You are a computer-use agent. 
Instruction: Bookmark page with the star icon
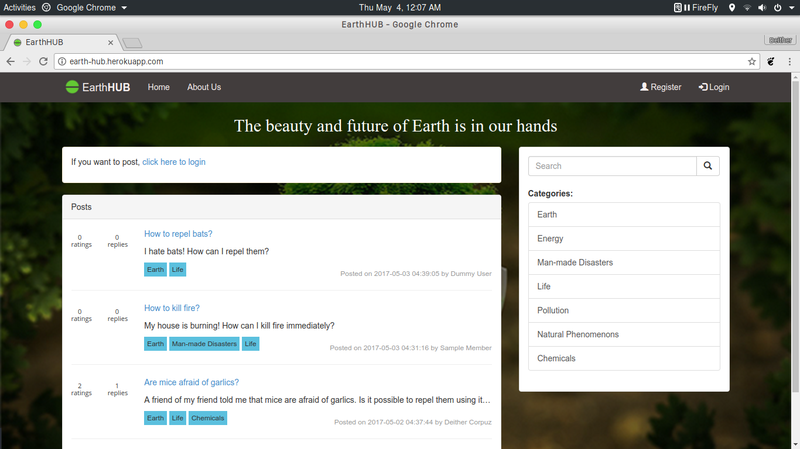(751, 61)
